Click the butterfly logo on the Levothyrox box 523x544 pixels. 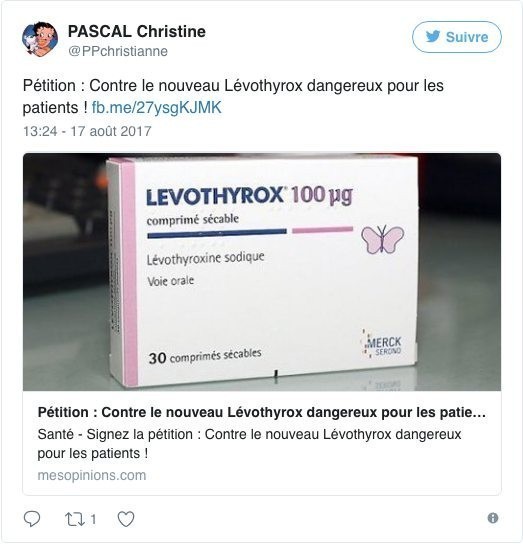click(382, 239)
